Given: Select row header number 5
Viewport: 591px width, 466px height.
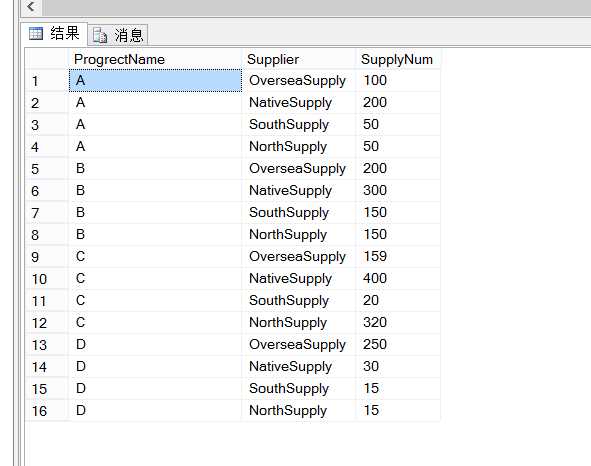Looking at the screenshot, I should click(47, 169).
